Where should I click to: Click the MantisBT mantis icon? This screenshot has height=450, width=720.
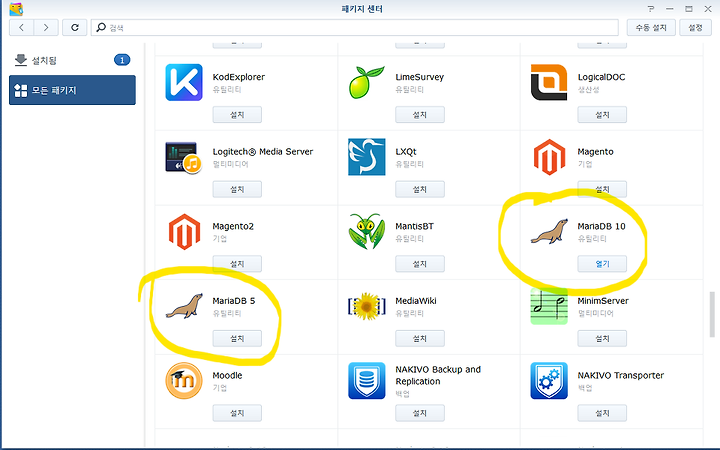pyautogui.click(x=366, y=231)
